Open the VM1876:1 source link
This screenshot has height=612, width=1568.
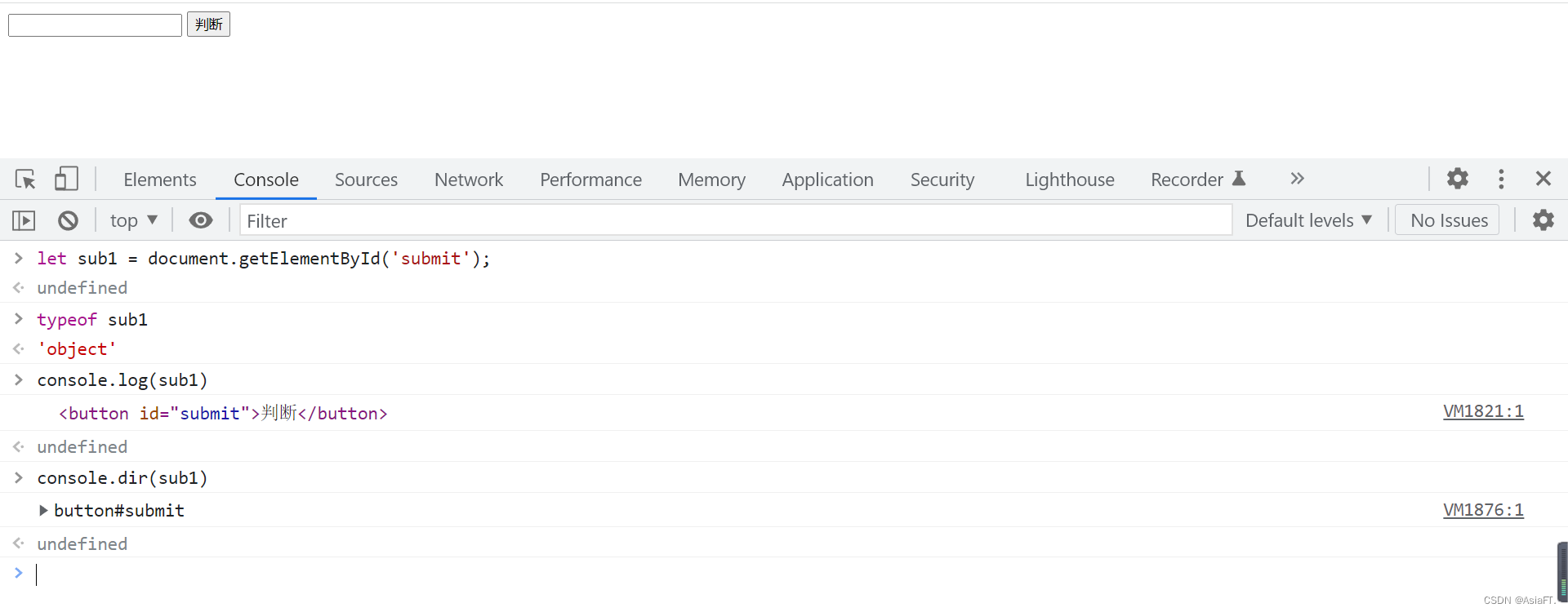tap(1483, 510)
